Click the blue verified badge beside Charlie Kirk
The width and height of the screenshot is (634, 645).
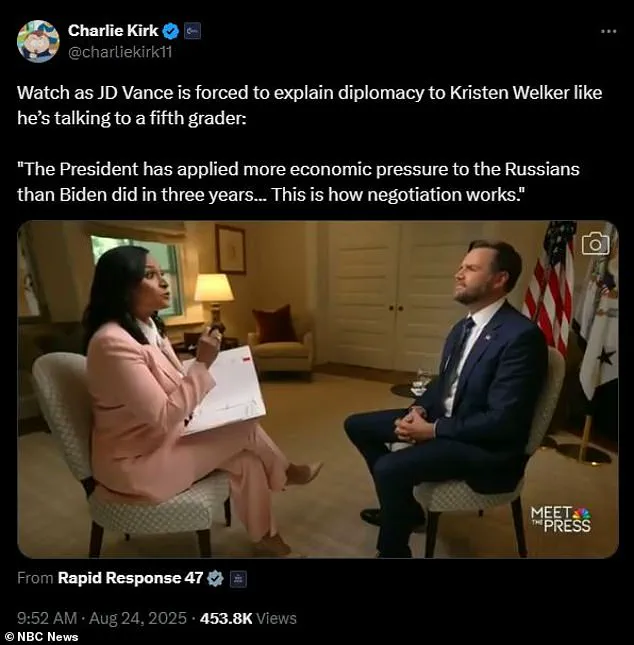[x=171, y=31]
